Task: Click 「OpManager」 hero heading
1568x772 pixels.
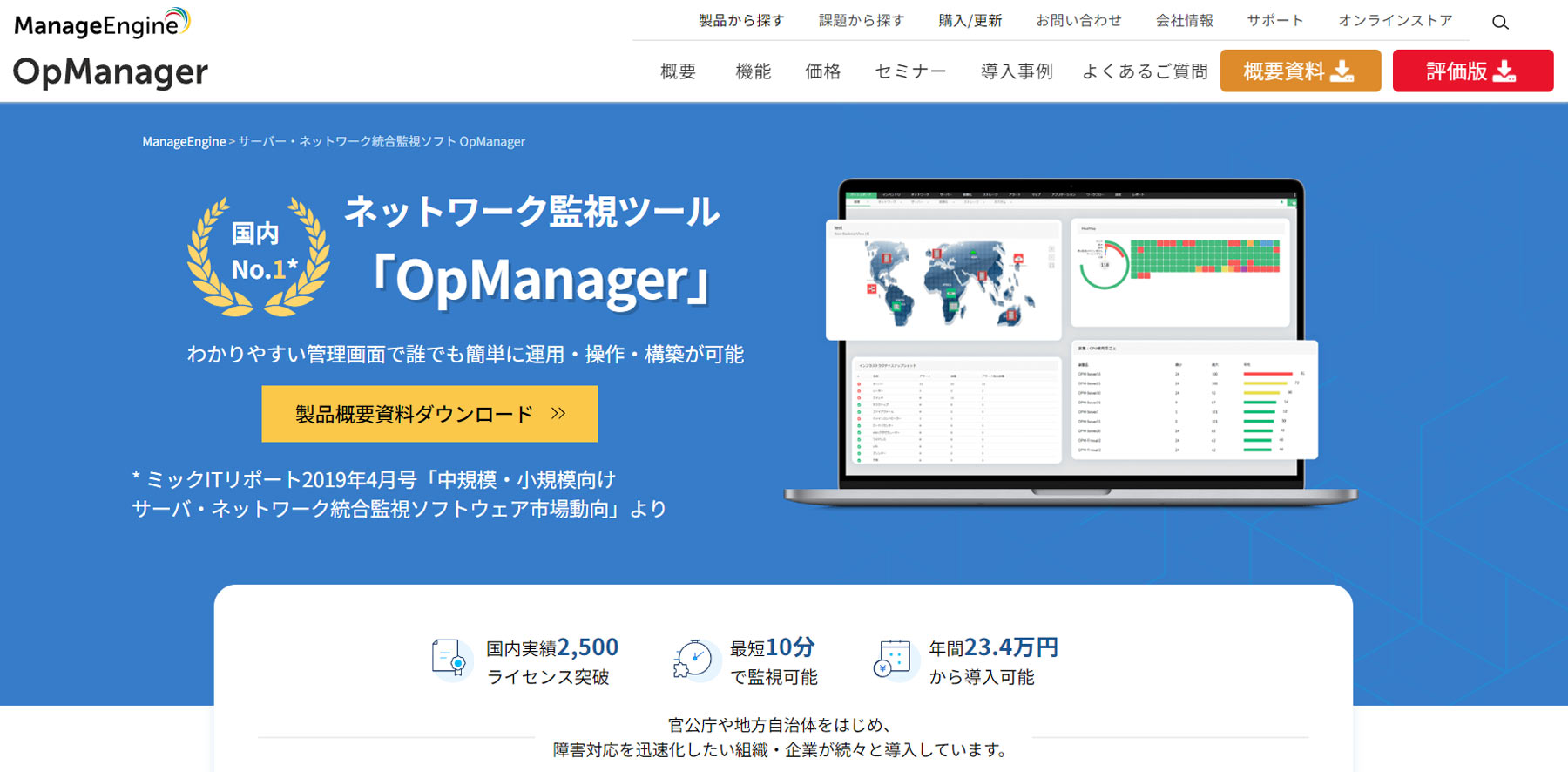Action: 540,281
